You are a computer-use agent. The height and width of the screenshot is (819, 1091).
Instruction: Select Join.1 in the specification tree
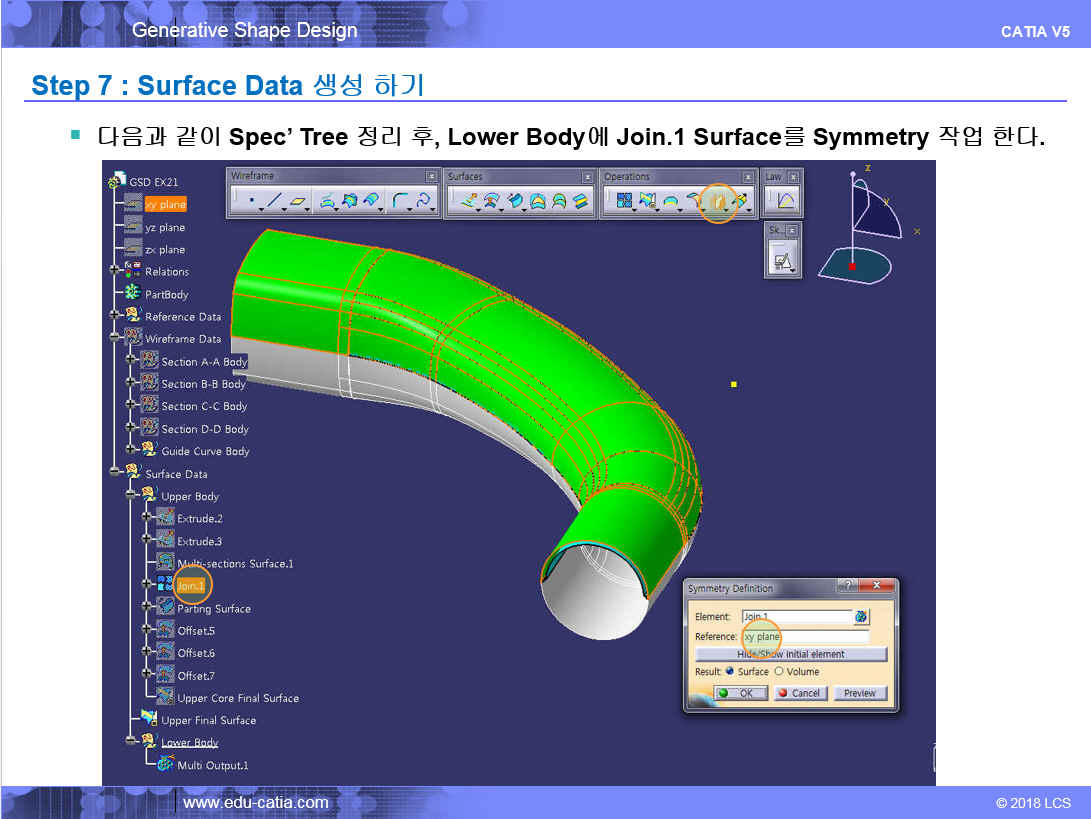click(190, 585)
